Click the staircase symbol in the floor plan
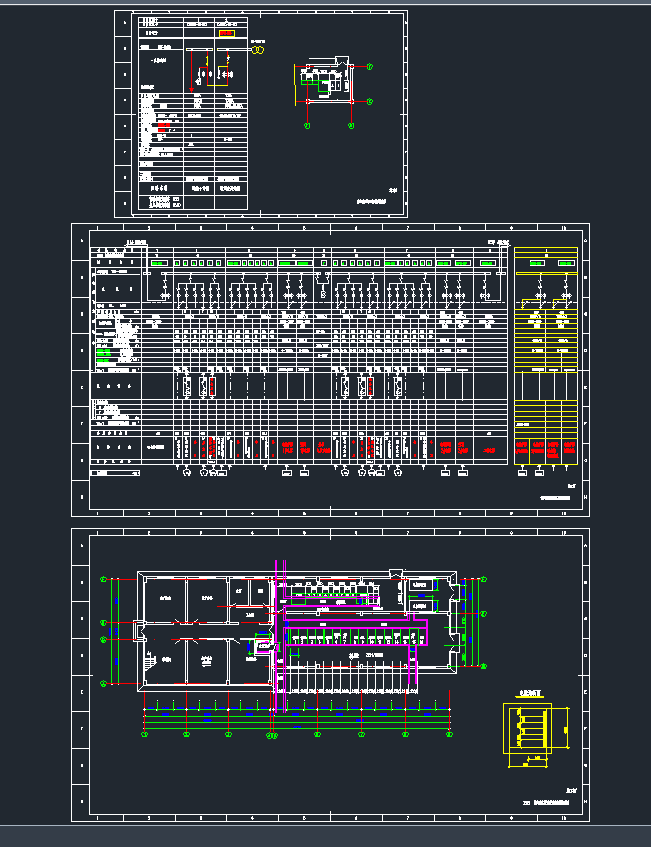This screenshot has width=651, height=847. (151, 662)
